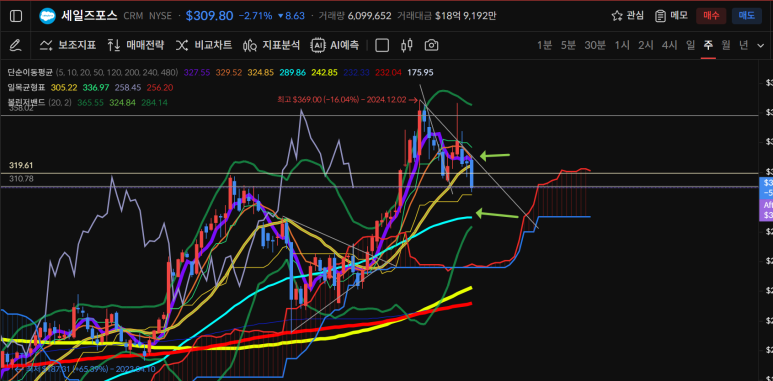
Task: Click the square layout icon
Action: [382, 46]
